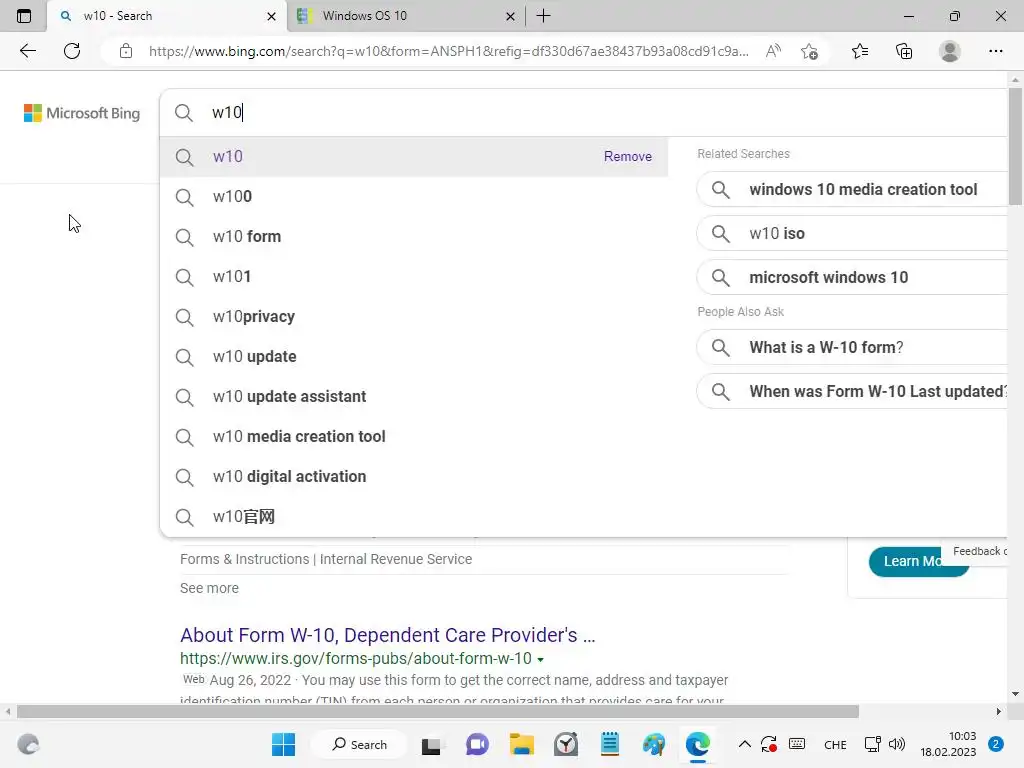Click the Microsoft Bing logo
1024x768 pixels.
tap(82, 113)
